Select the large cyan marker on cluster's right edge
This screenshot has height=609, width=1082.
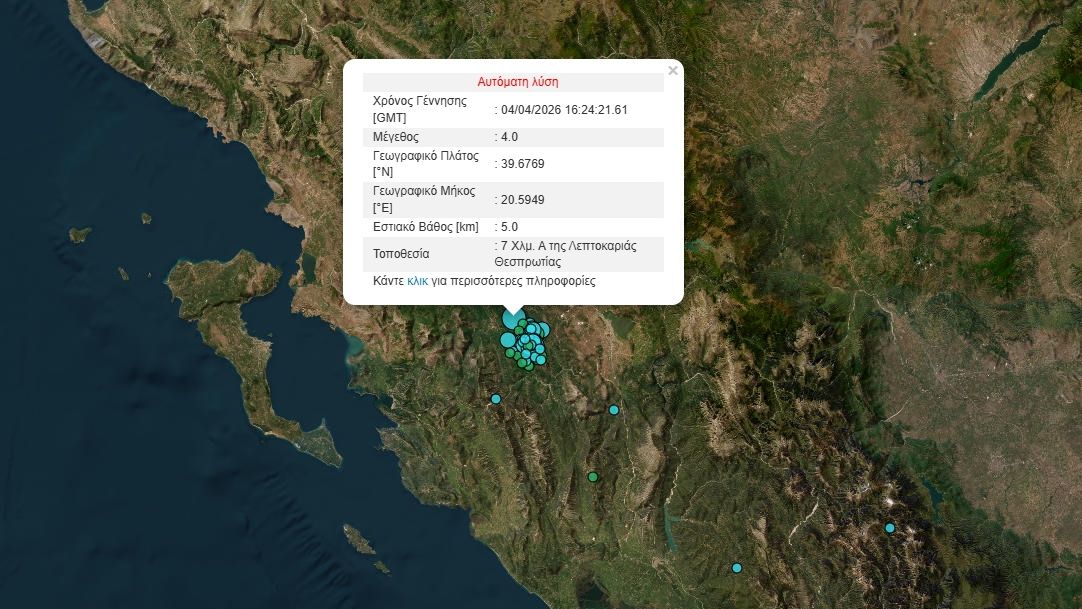[543, 330]
